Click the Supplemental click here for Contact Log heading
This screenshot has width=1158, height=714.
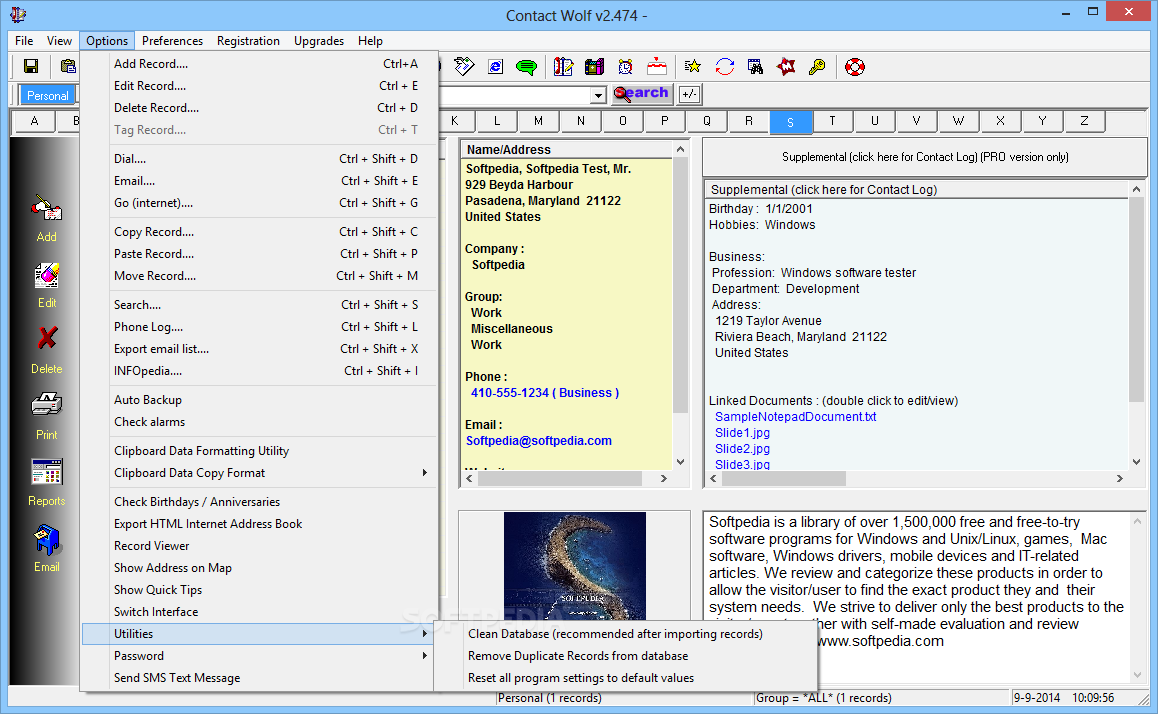click(x=823, y=190)
